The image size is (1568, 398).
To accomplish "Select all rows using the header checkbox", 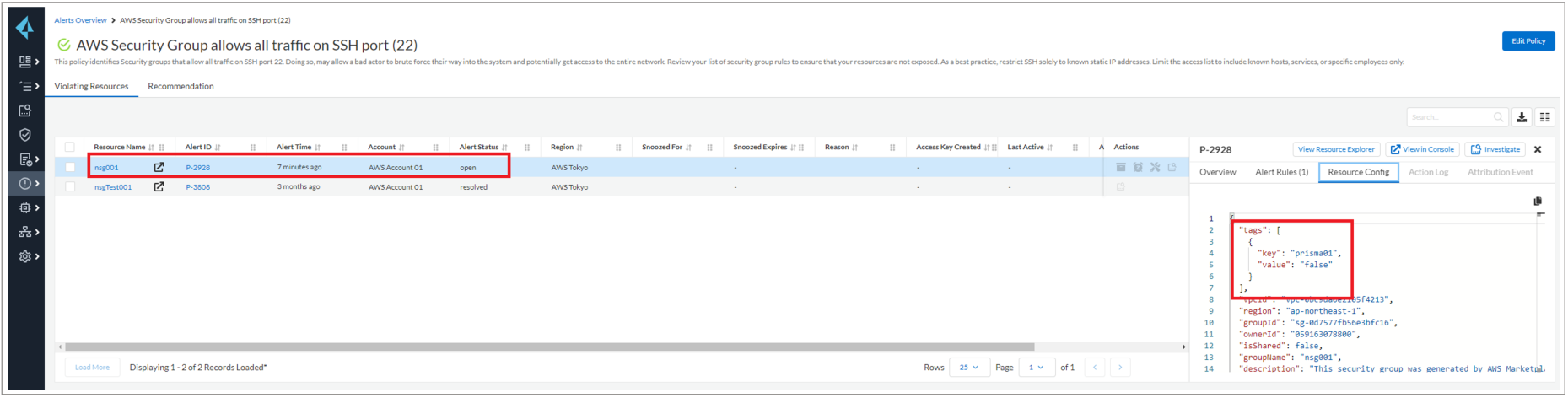I will [70, 147].
